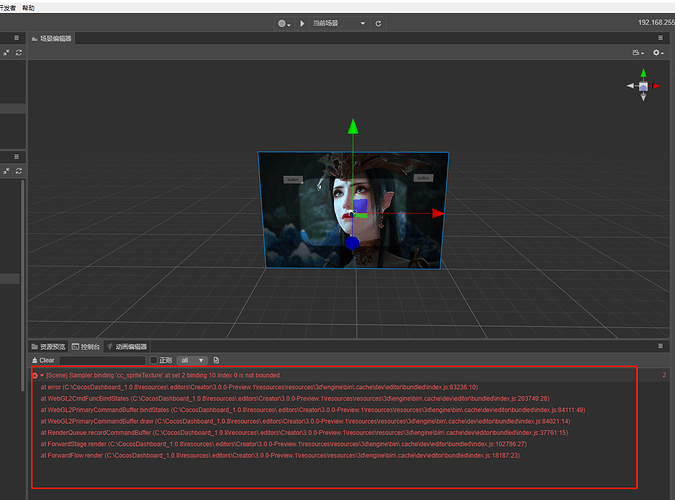Open the scene view mode dropdown
The width and height of the screenshot is (675, 500).
638,53
